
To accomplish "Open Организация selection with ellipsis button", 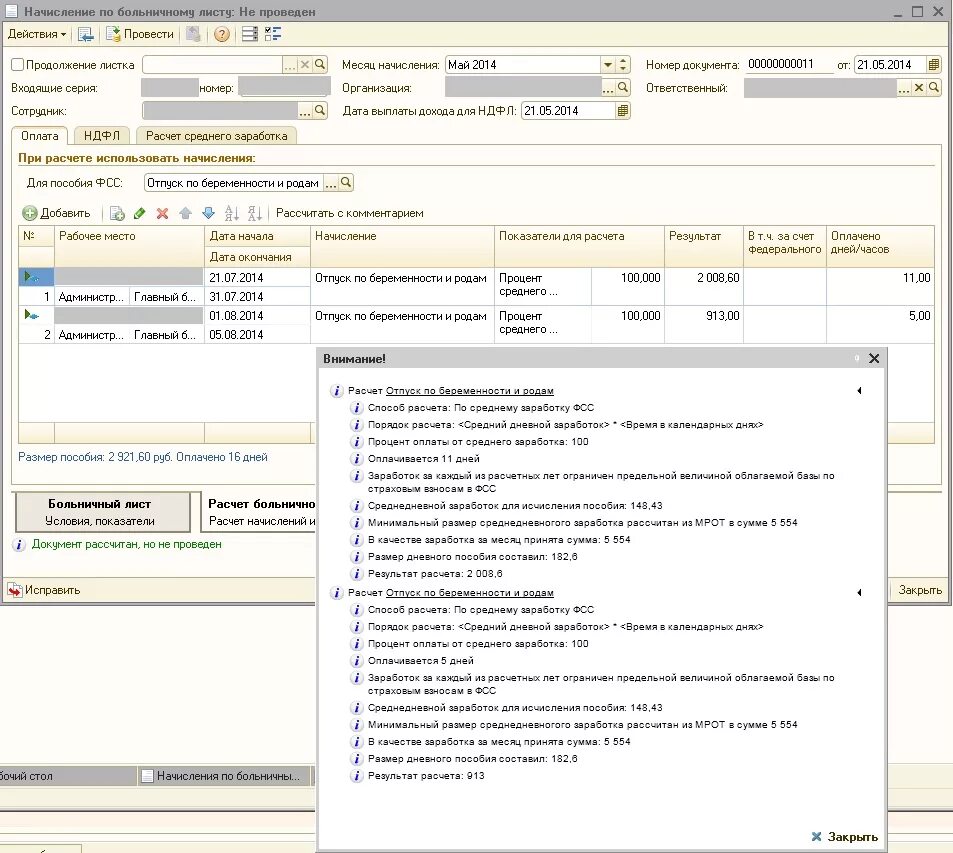I will 608,88.
